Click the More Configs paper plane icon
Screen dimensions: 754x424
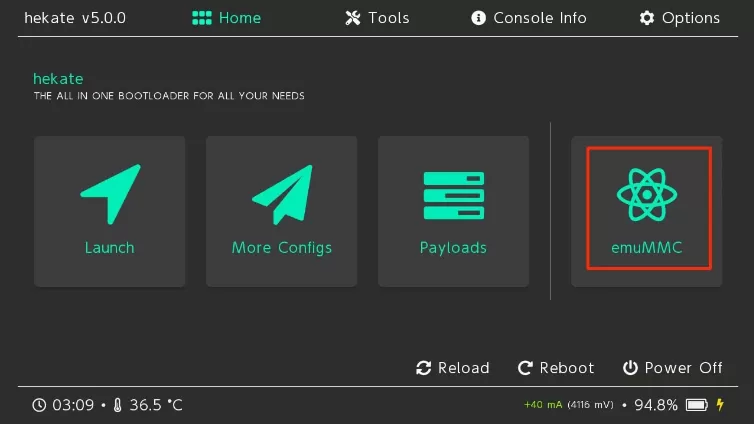point(282,195)
